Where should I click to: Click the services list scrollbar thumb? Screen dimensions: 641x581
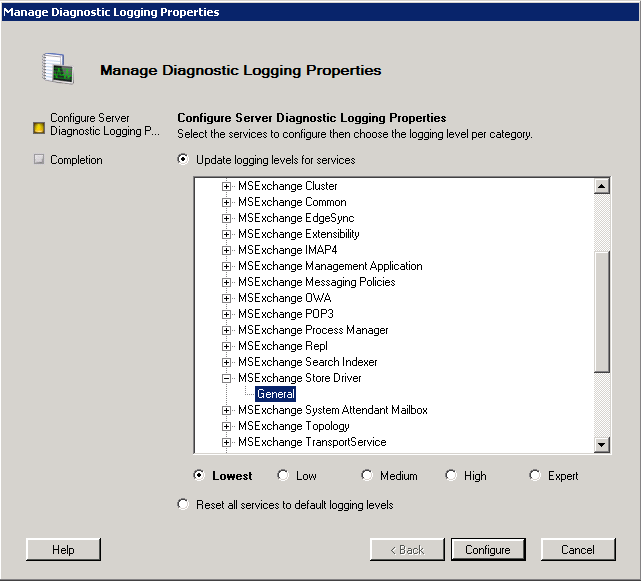(602, 312)
